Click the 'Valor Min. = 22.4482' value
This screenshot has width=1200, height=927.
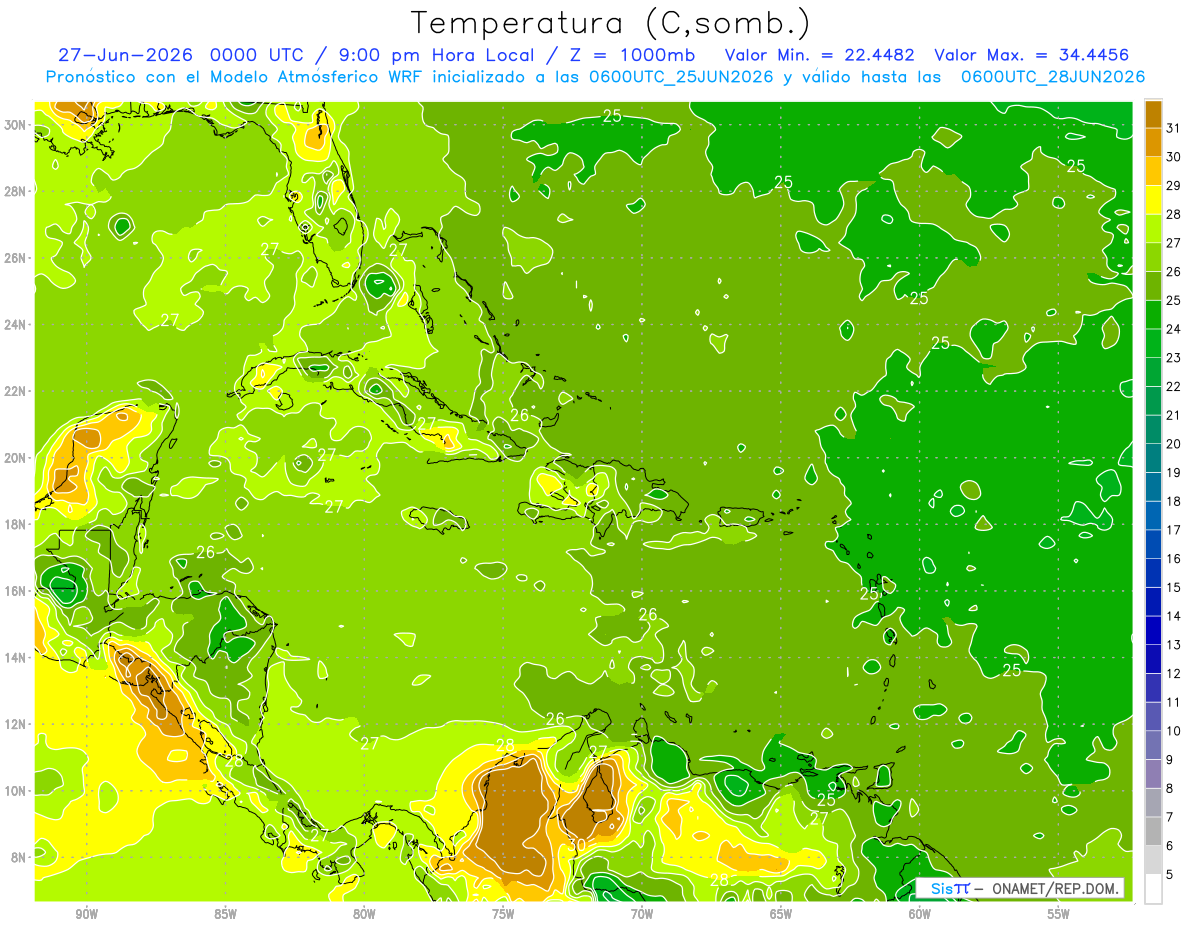pyautogui.click(x=822, y=54)
